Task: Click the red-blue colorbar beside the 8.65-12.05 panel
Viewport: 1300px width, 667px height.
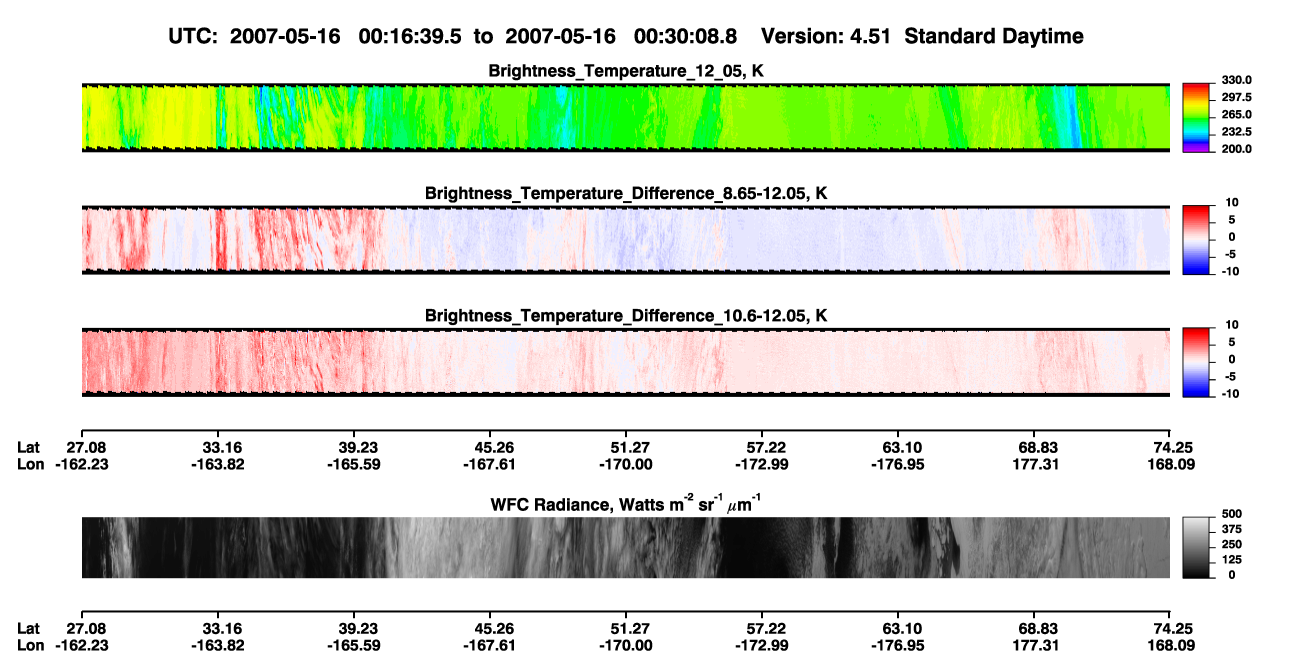Action: click(x=1196, y=239)
